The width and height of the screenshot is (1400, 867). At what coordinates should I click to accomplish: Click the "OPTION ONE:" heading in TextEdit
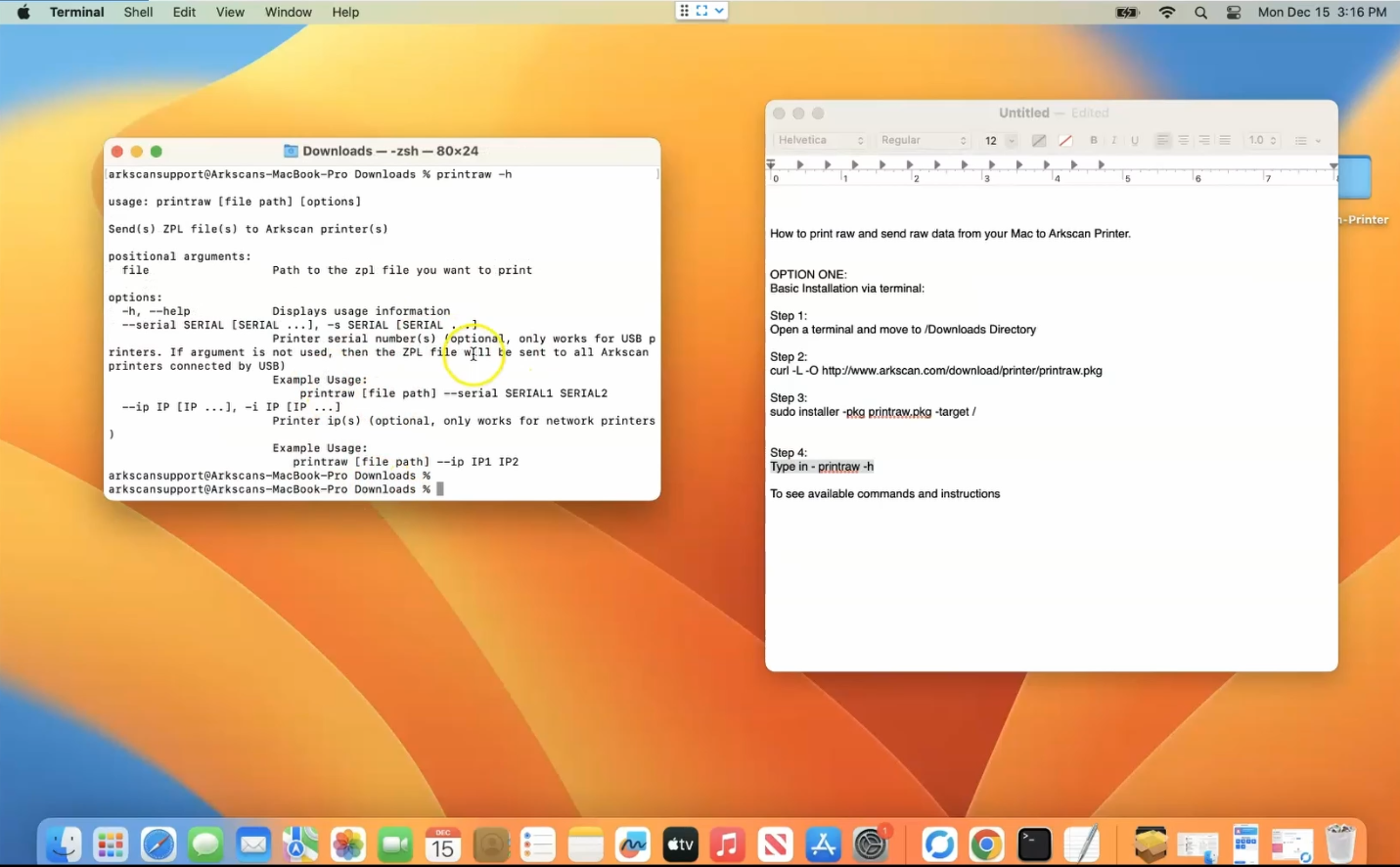pos(808,275)
